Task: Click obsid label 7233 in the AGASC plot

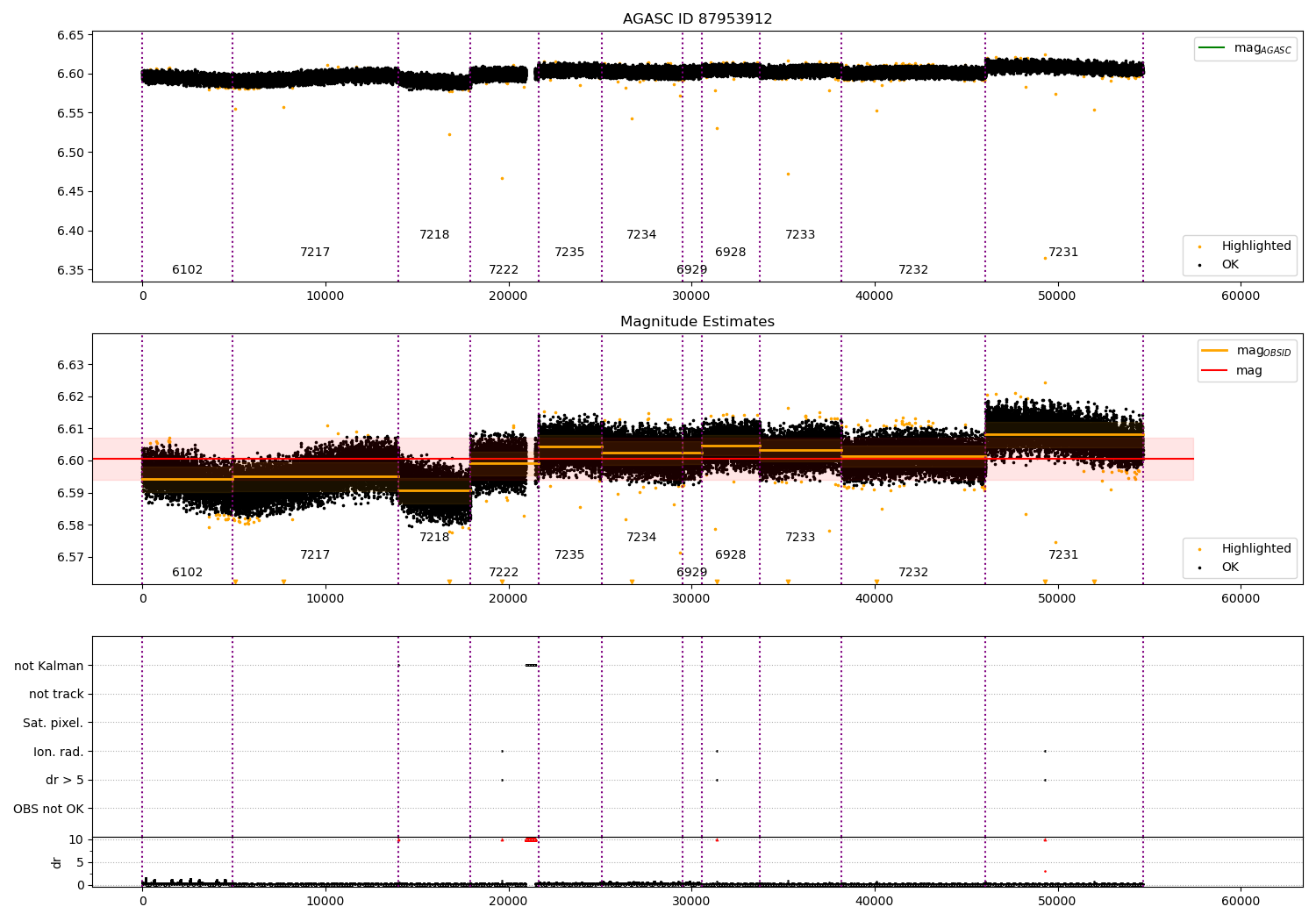Action: pyautogui.click(x=800, y=235)
